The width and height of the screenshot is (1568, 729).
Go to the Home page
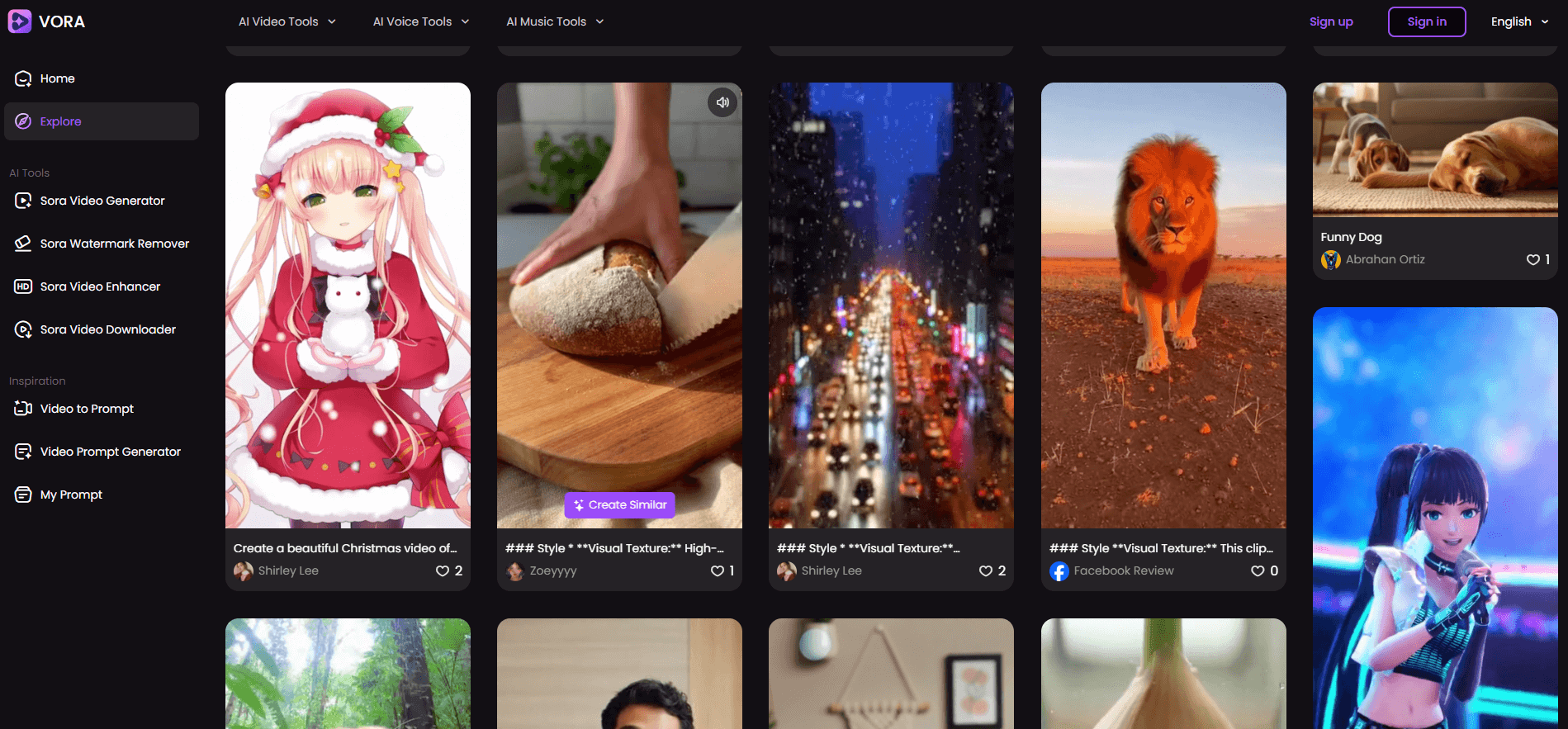pyautogui.click(x=57, y=78)
